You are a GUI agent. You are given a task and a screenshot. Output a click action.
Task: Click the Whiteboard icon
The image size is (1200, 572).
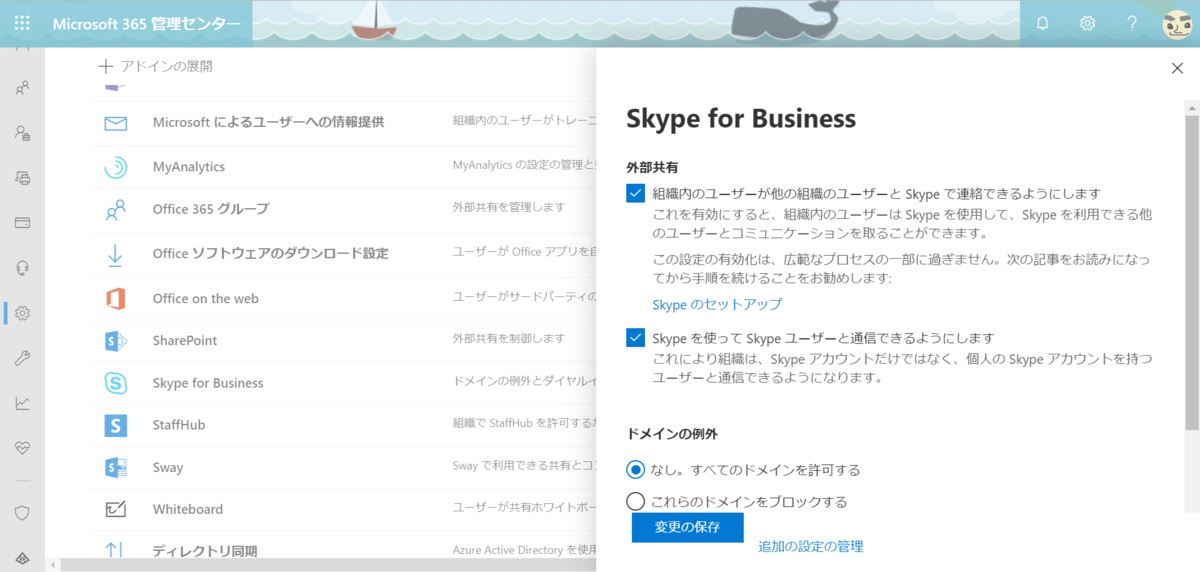tap(116, 510)
